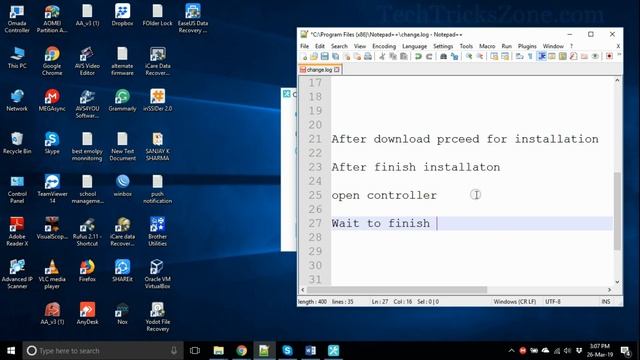Click the Open file icon in Notepad++ toolbar
640x360 pixels.
point(314,57)
